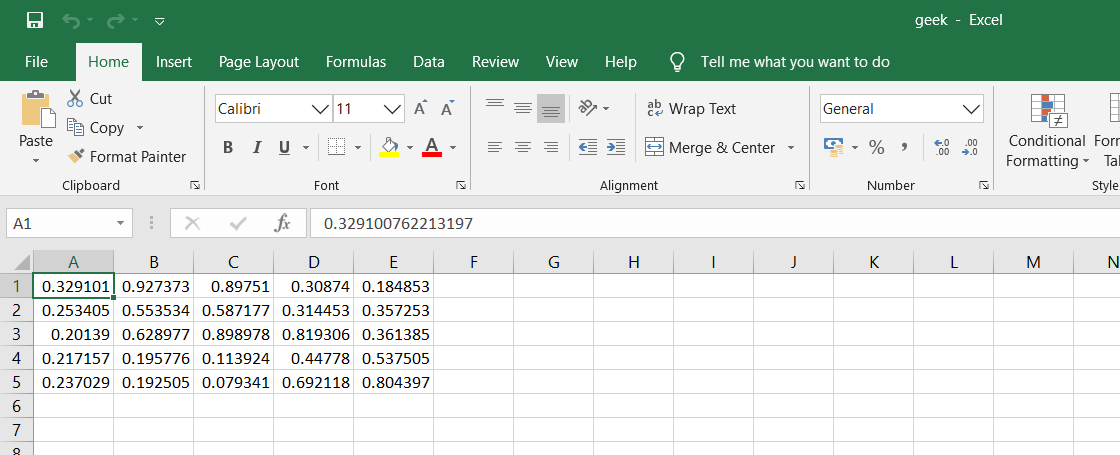
Task: Open the font name dropdown
Action: coord(320,109)
